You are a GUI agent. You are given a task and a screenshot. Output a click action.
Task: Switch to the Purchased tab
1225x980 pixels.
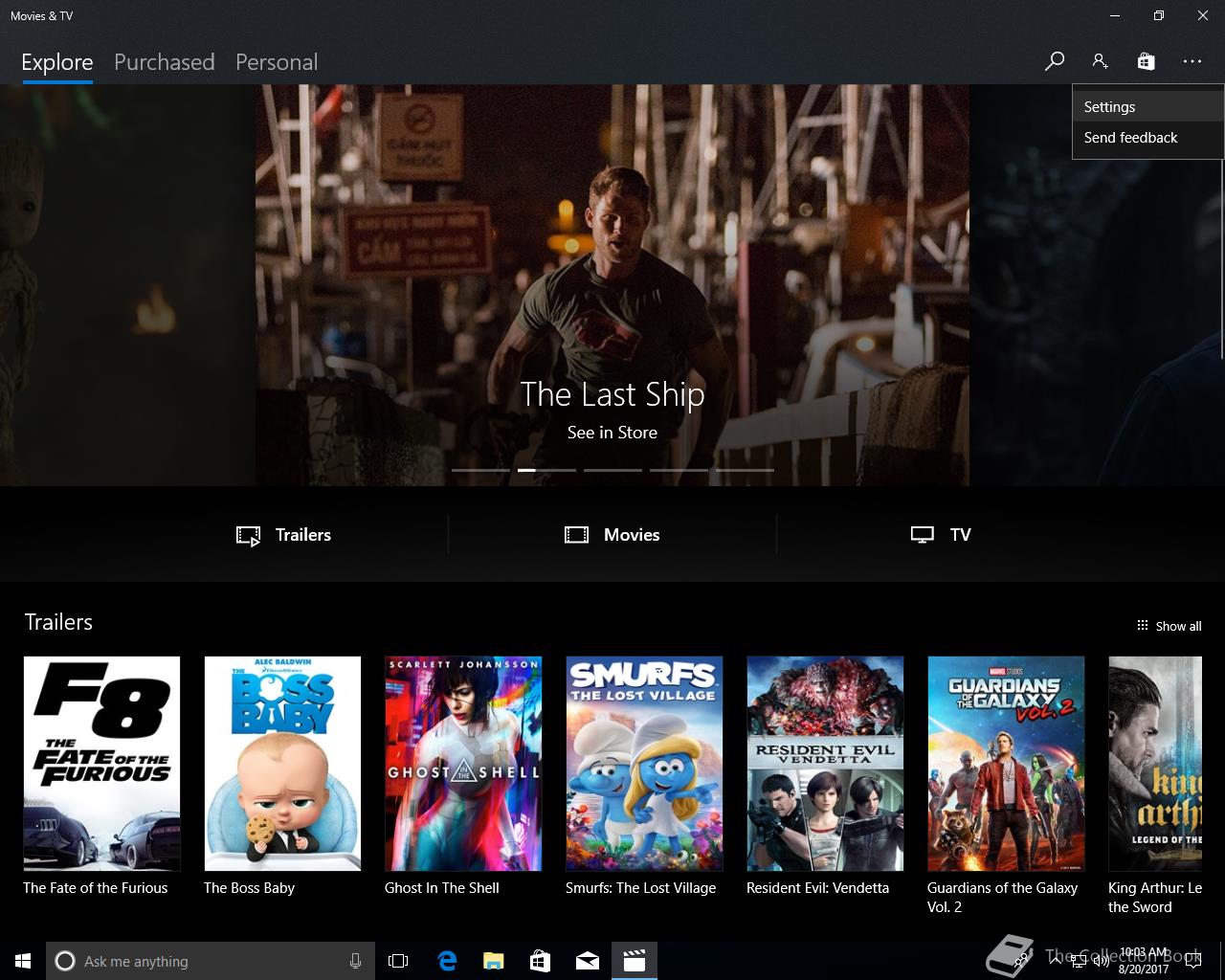pyautogui.click(x=164, y=62)
